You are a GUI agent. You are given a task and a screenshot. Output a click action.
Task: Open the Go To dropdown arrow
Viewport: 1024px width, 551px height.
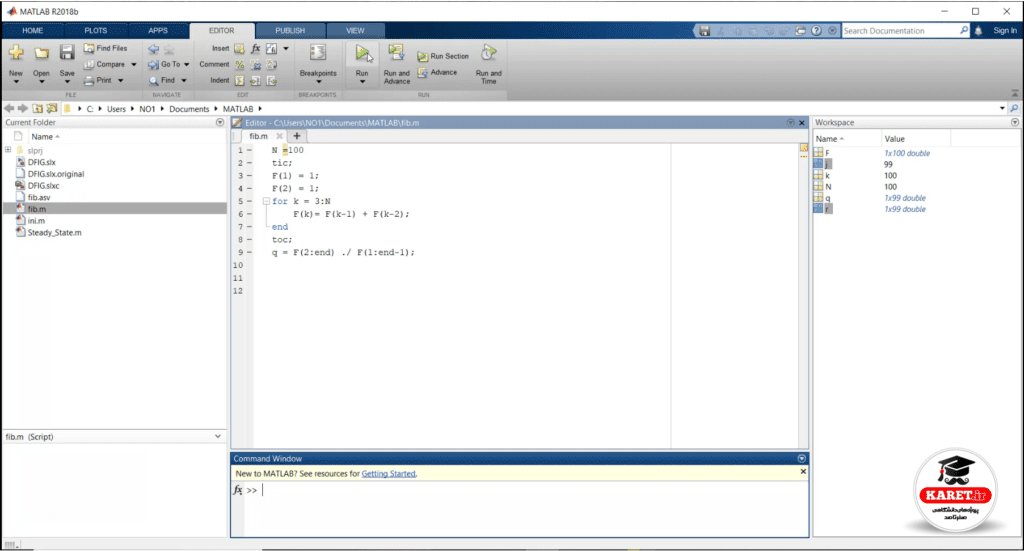tap(187, 65)
